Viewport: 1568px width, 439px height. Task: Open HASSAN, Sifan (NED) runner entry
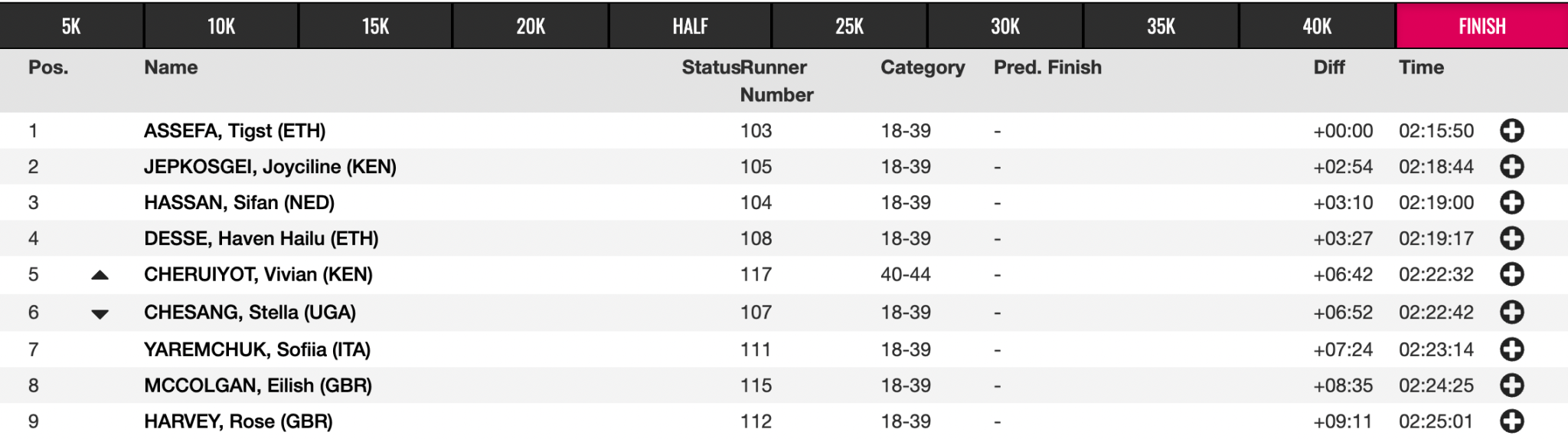pyautogui.click(x=239, y=203)
